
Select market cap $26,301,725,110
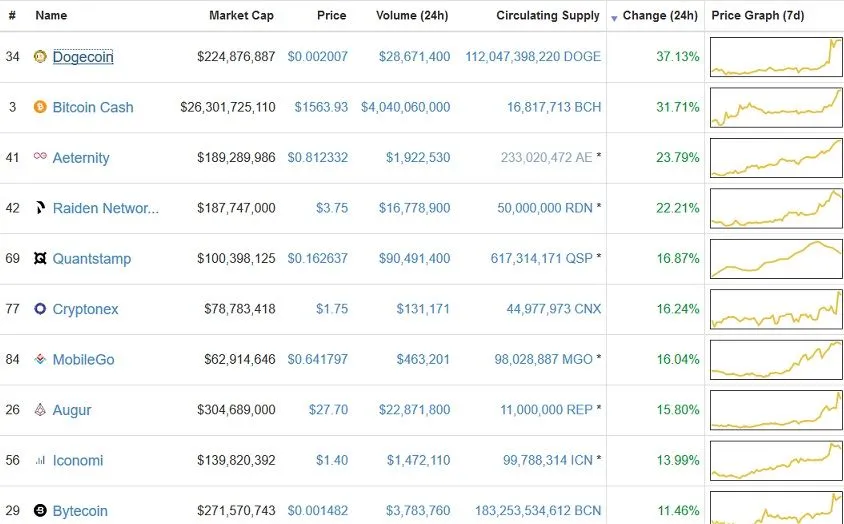pos(228,107)
